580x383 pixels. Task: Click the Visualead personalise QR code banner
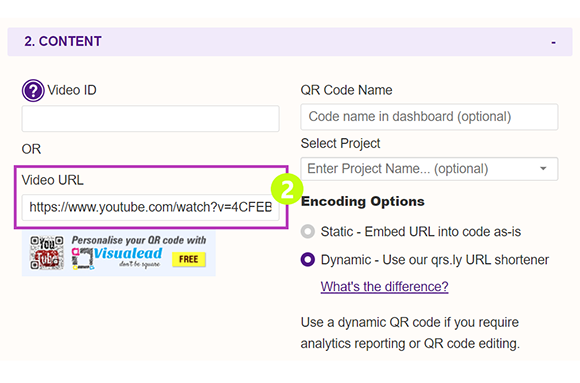pyautogui.click(x=118, y=253)
